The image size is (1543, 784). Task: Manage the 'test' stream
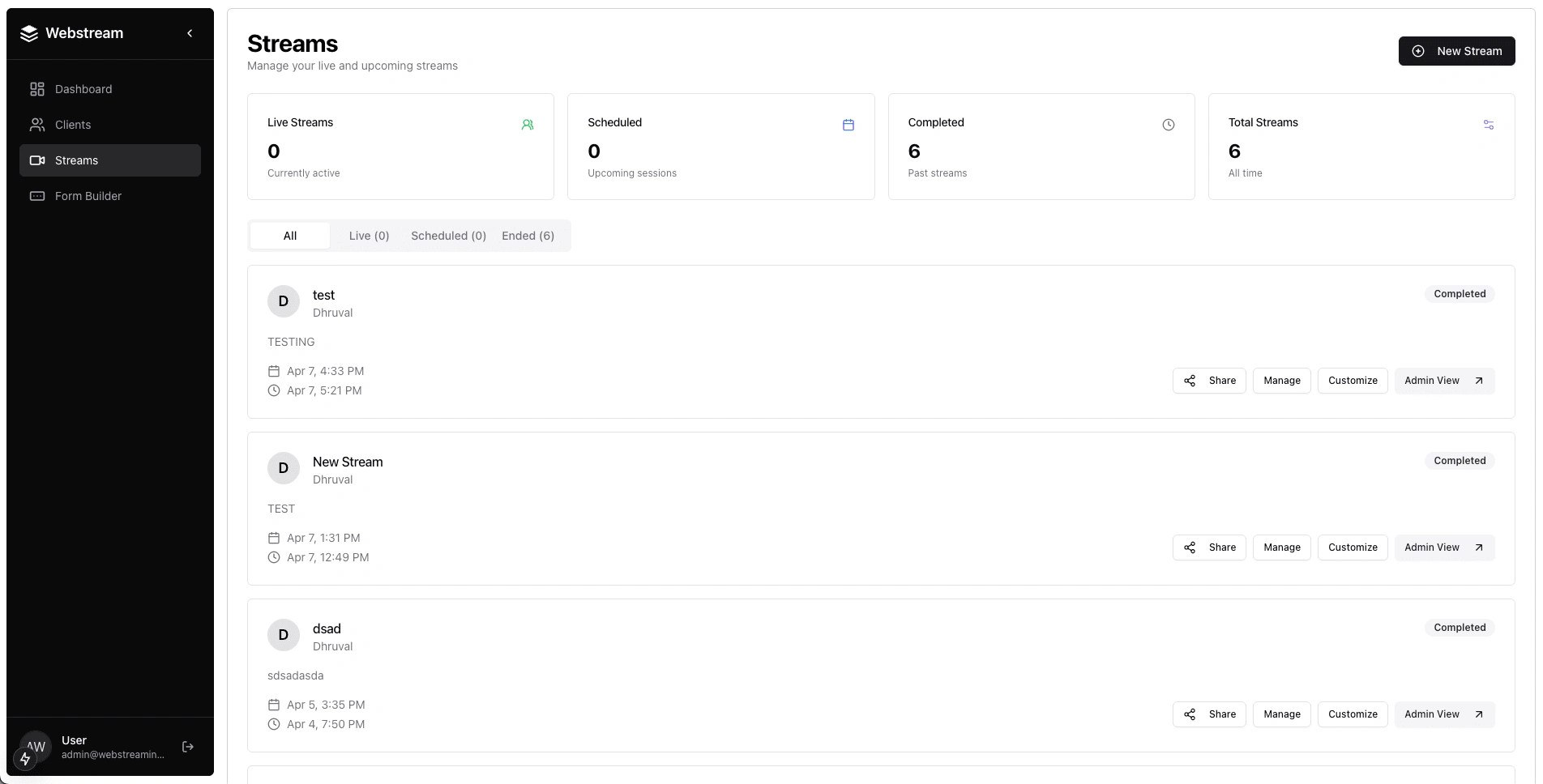1282,381
